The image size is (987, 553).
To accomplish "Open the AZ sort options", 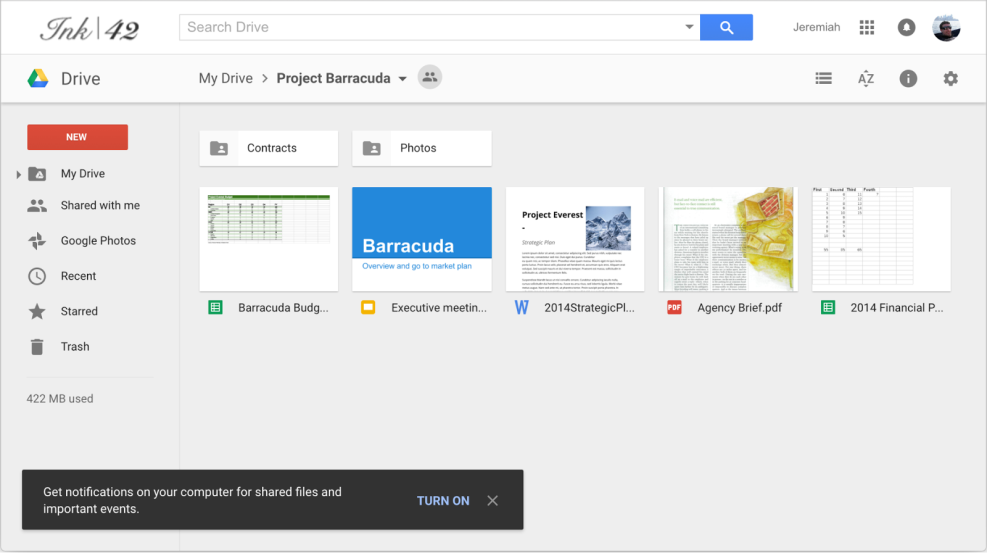I will coord(866,78).
